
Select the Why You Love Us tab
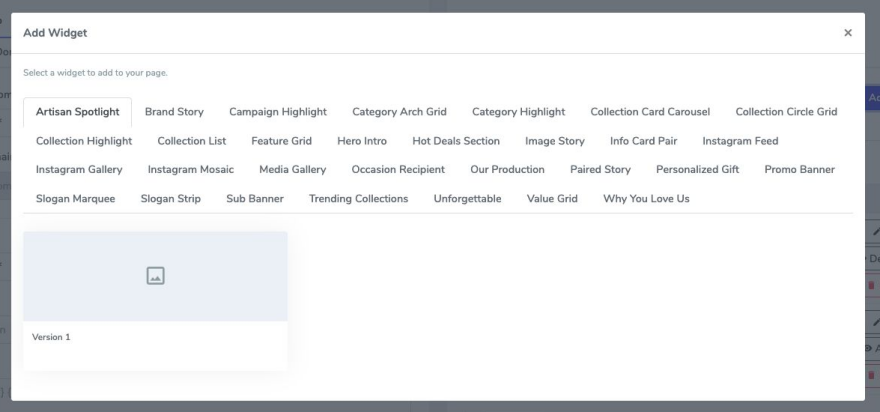pos(647,199)
